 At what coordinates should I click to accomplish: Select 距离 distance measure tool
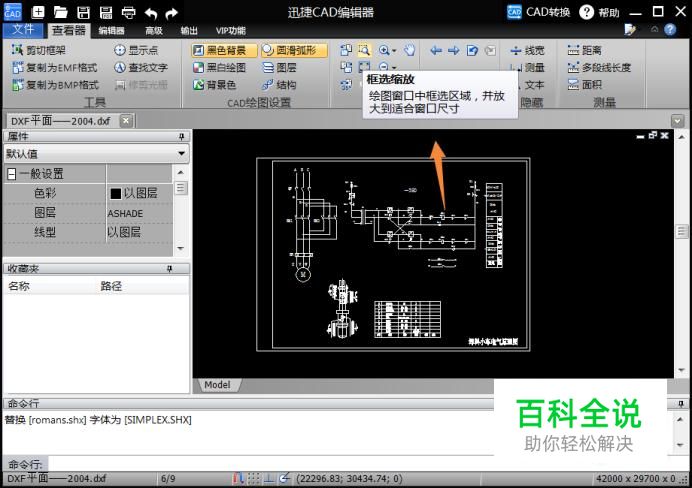[x=584, y=50]
